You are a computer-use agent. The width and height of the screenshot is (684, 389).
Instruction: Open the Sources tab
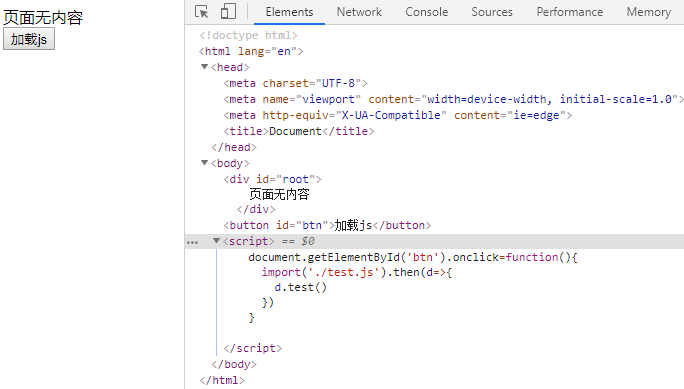pyautogui.click(x=492, y=12)
